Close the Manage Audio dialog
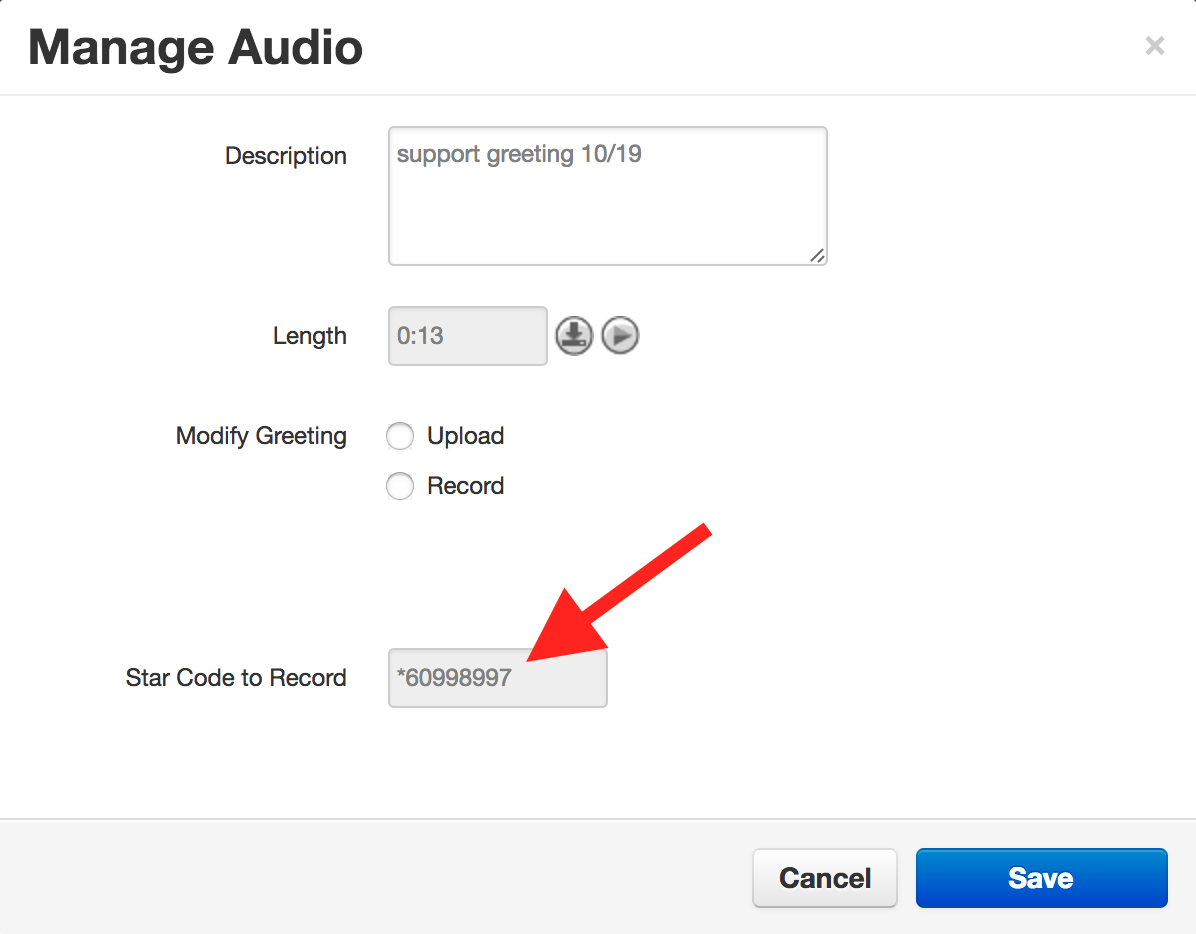 [x=1154, y=46]
